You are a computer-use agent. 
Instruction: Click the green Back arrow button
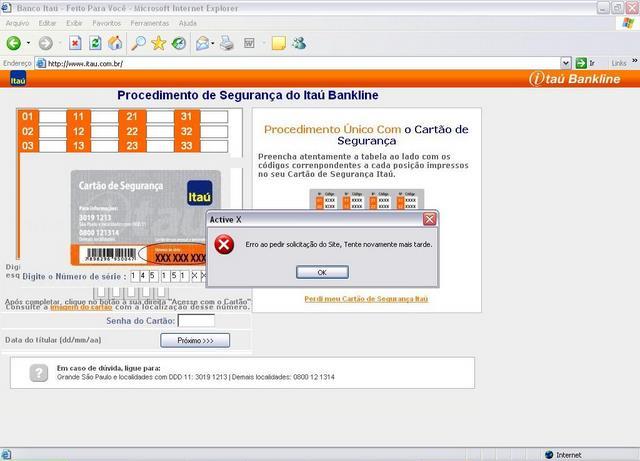[13, 43]
